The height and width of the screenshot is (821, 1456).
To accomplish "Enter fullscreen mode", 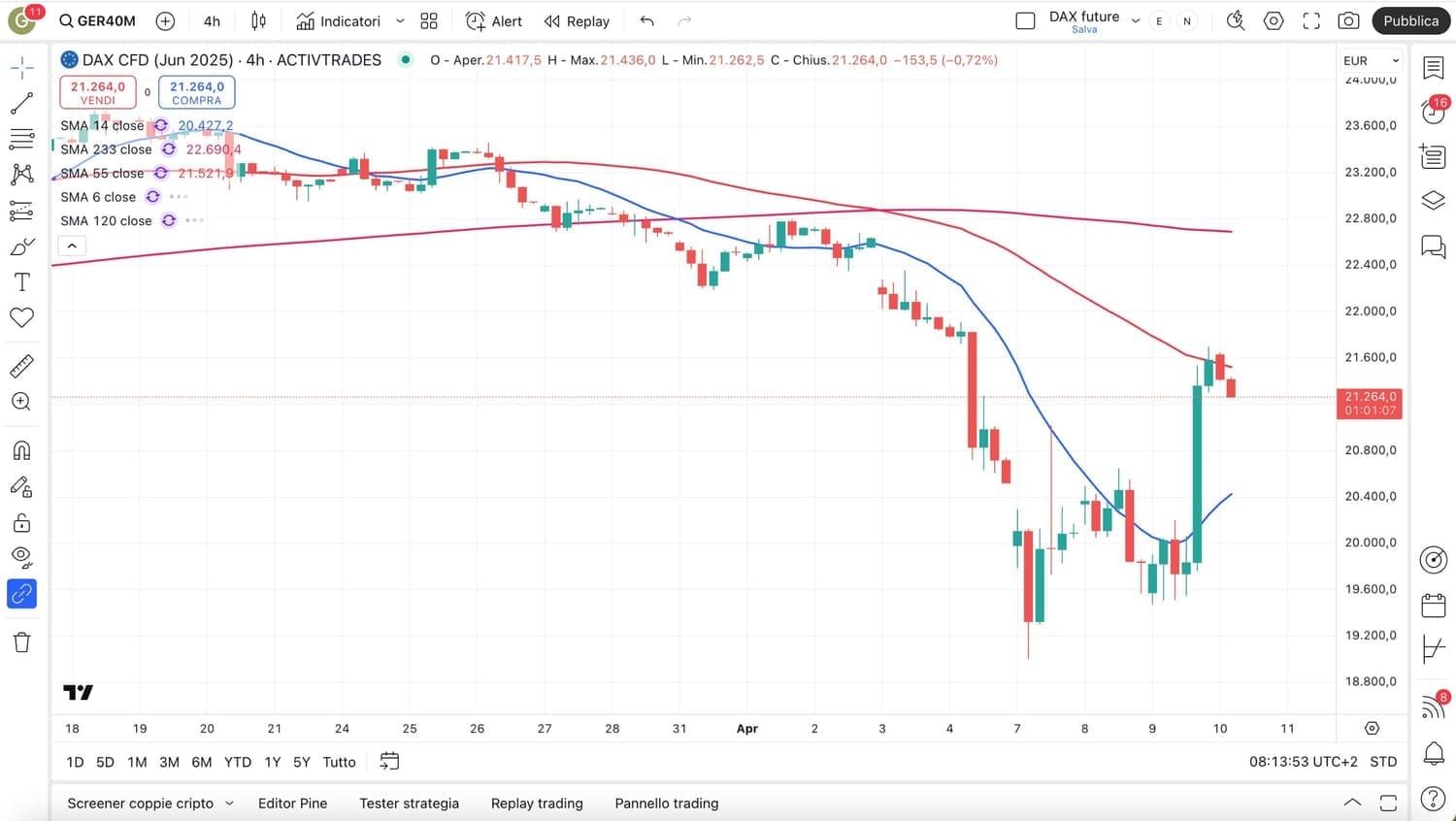I will coord(1311,21).
